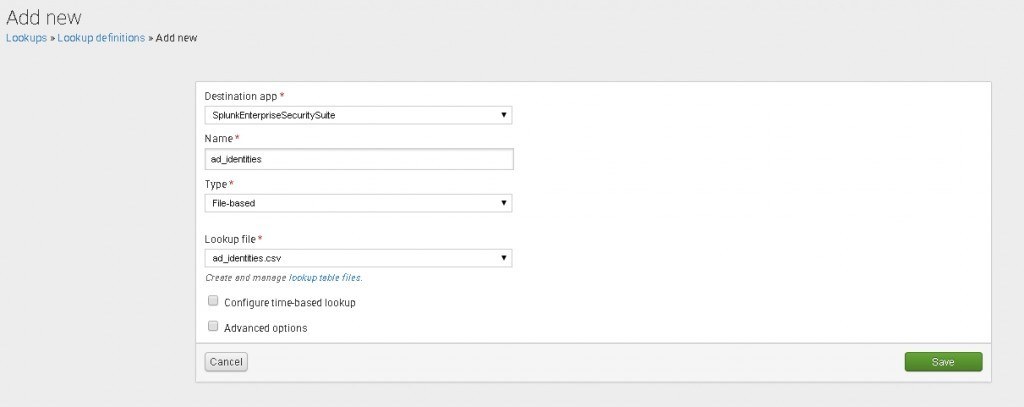Click the Name field containing ad_identities
The image size is (1024, 407).
[358, 159]
